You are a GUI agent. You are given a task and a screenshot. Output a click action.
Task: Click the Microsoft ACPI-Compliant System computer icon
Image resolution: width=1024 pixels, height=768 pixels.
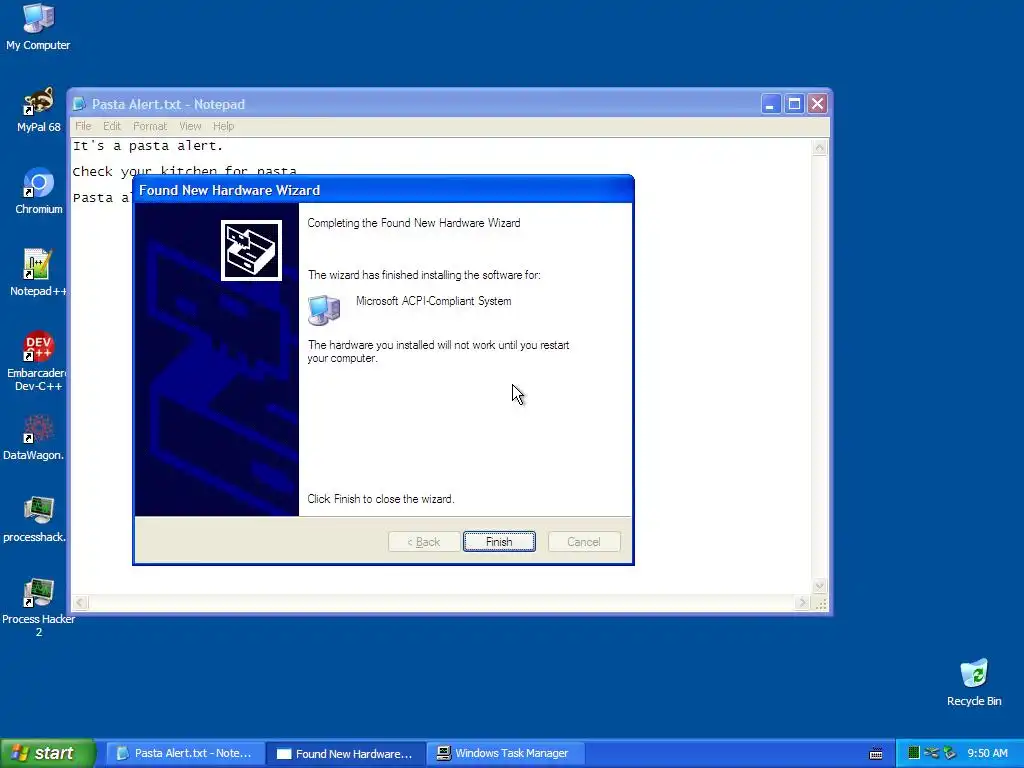tap(324, 310)
